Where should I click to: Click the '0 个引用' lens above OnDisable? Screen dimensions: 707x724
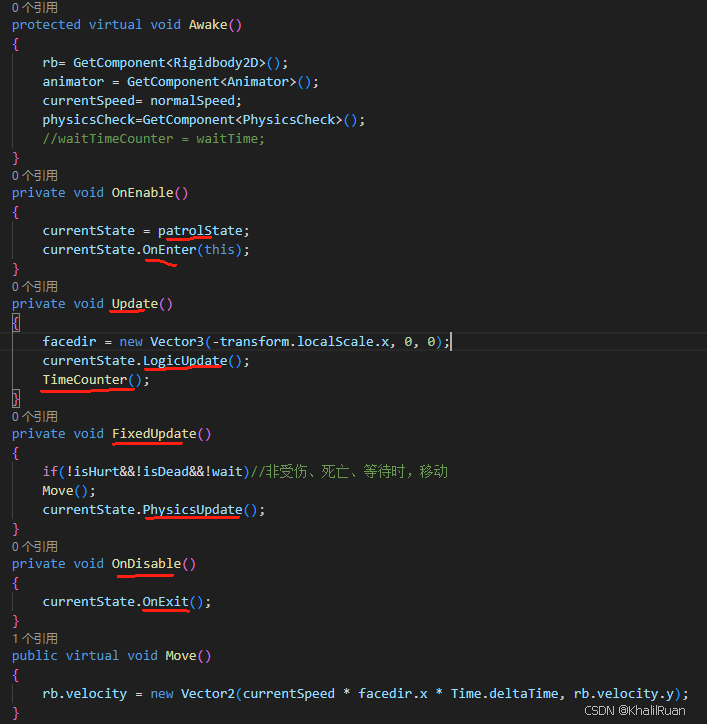(35, 547)
